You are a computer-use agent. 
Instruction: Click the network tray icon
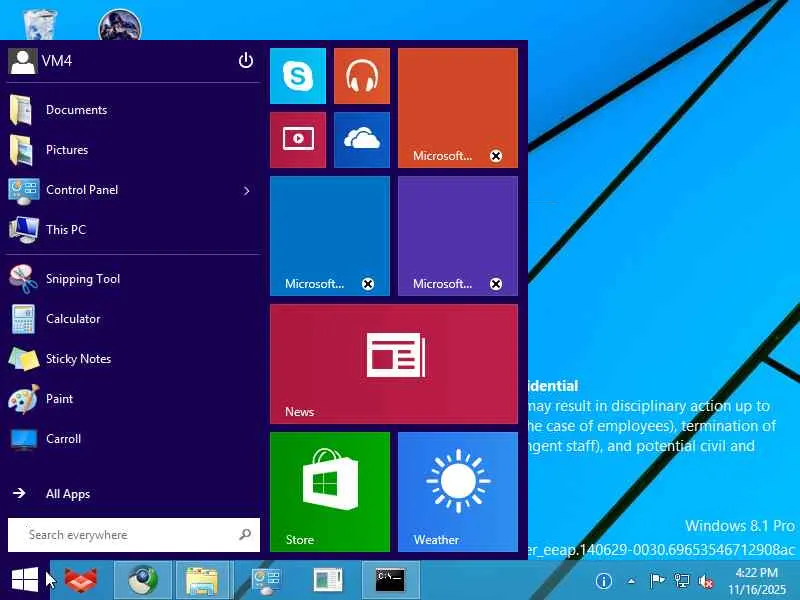[x=681, y=581]
